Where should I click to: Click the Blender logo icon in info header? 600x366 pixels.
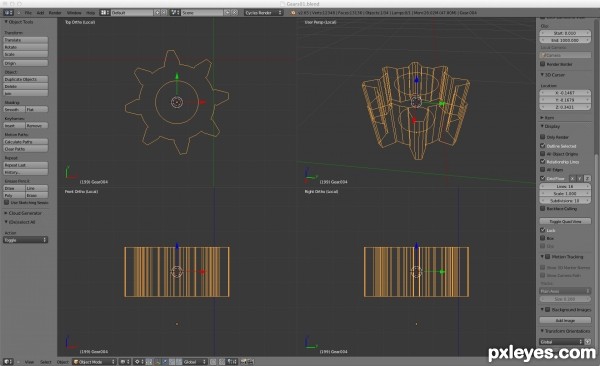293,13
